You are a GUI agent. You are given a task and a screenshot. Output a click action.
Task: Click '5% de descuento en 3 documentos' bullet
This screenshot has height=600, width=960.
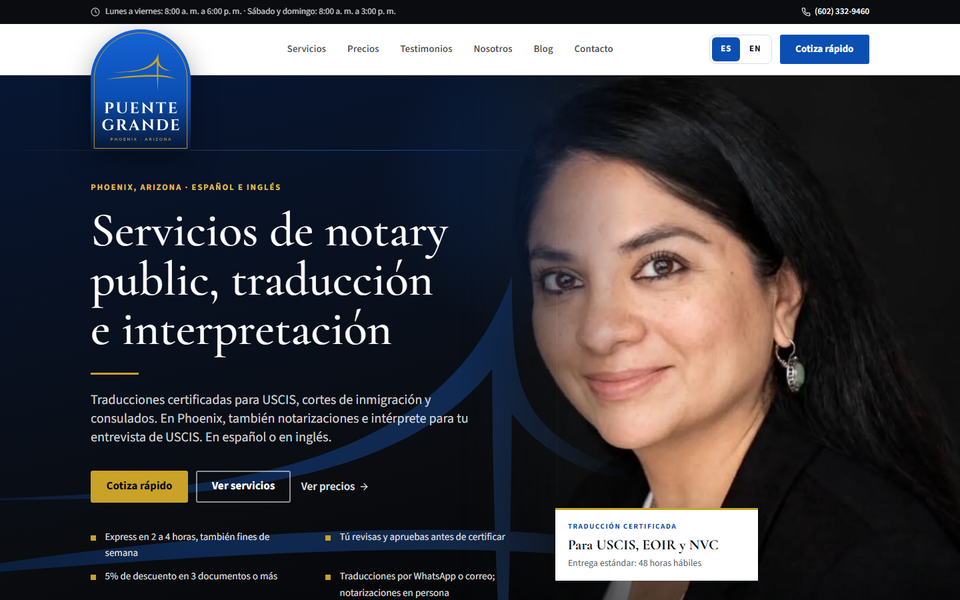tap(191, 577)
